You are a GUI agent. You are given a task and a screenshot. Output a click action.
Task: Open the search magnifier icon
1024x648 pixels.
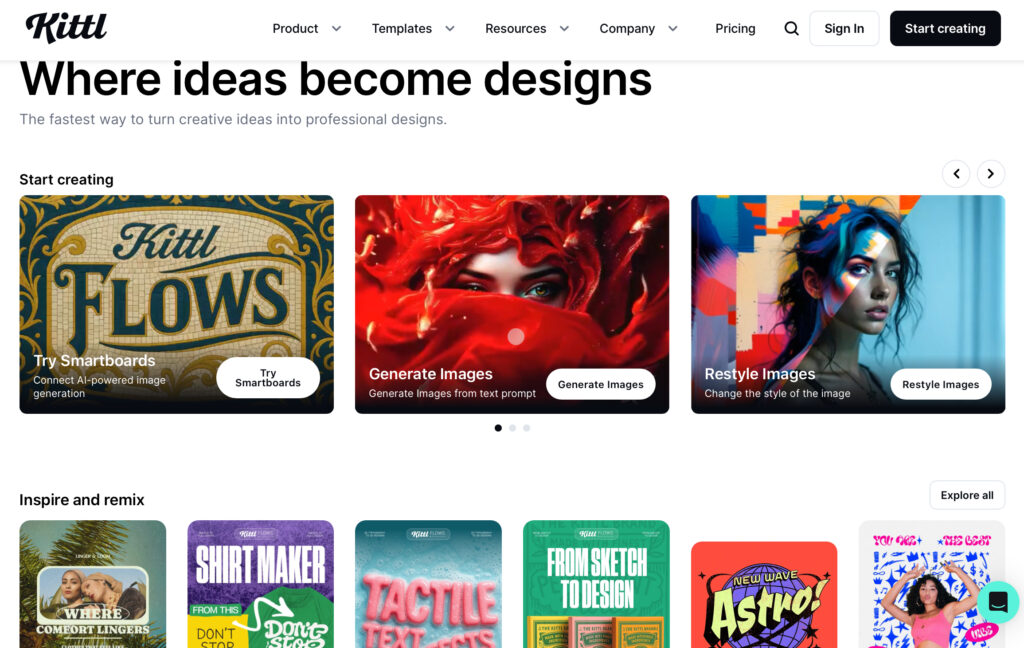coord(791,29)
